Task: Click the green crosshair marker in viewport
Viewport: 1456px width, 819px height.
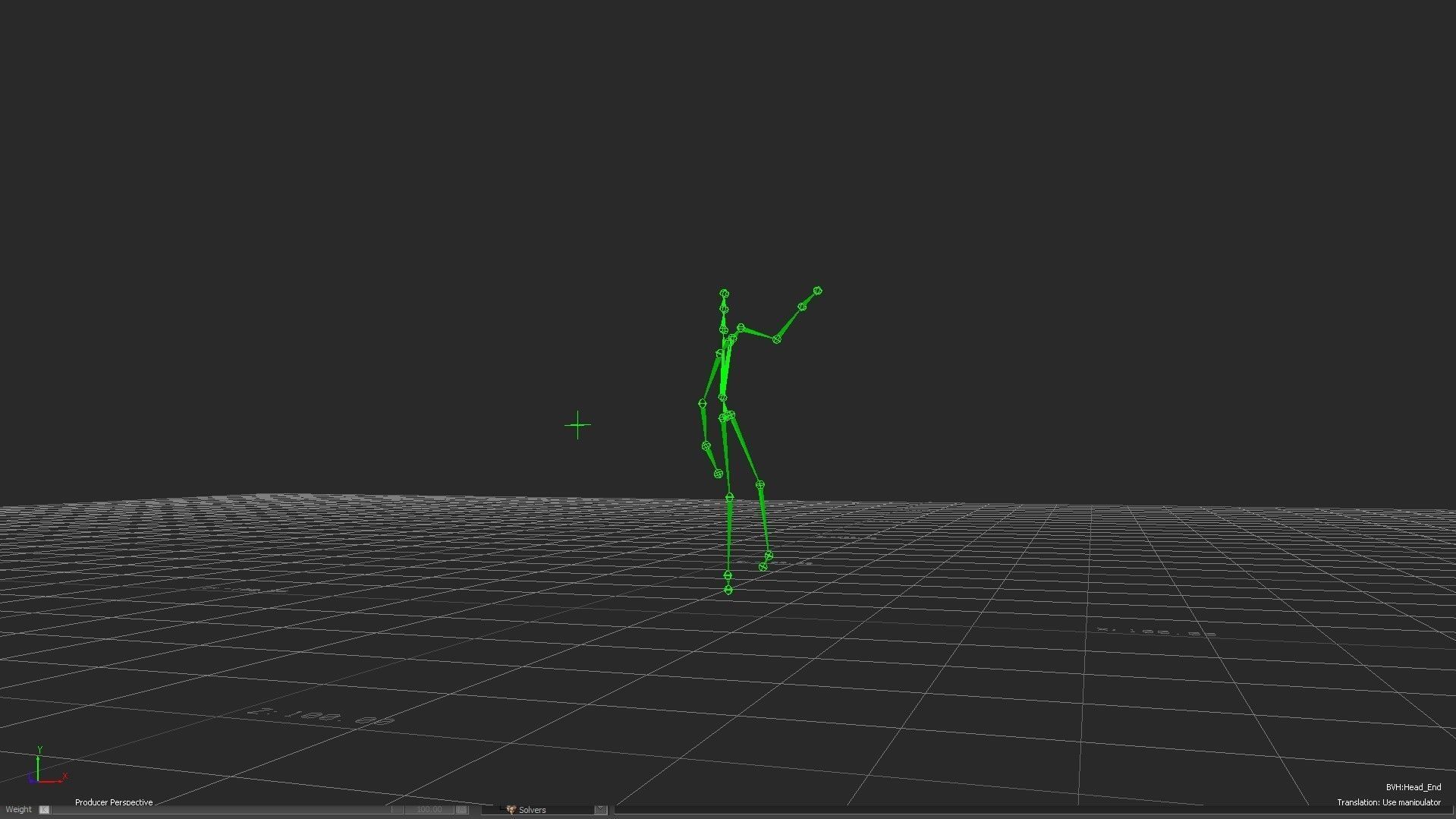Action: coord(578,426)
